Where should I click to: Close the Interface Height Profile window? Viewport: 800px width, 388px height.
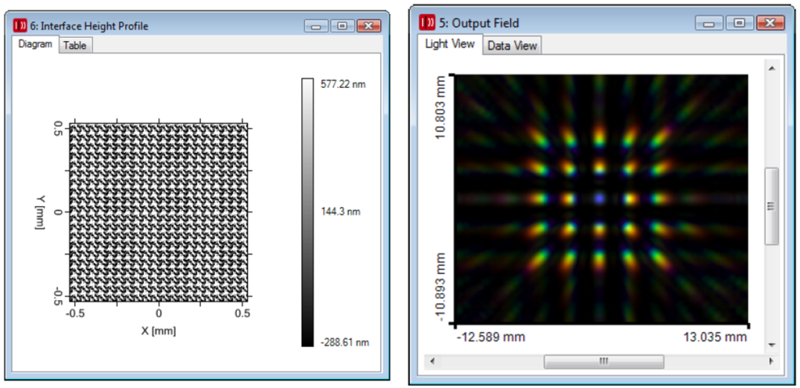pos(369,26)
